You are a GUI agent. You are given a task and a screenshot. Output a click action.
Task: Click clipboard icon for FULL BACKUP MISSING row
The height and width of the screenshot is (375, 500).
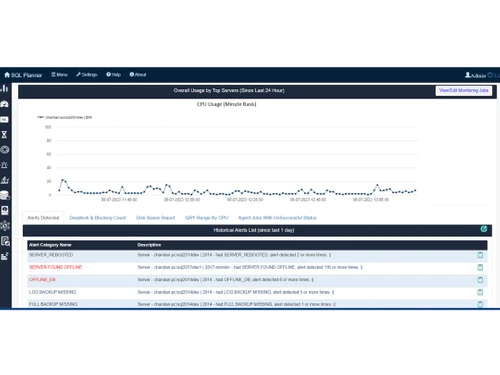coord(480,304)
